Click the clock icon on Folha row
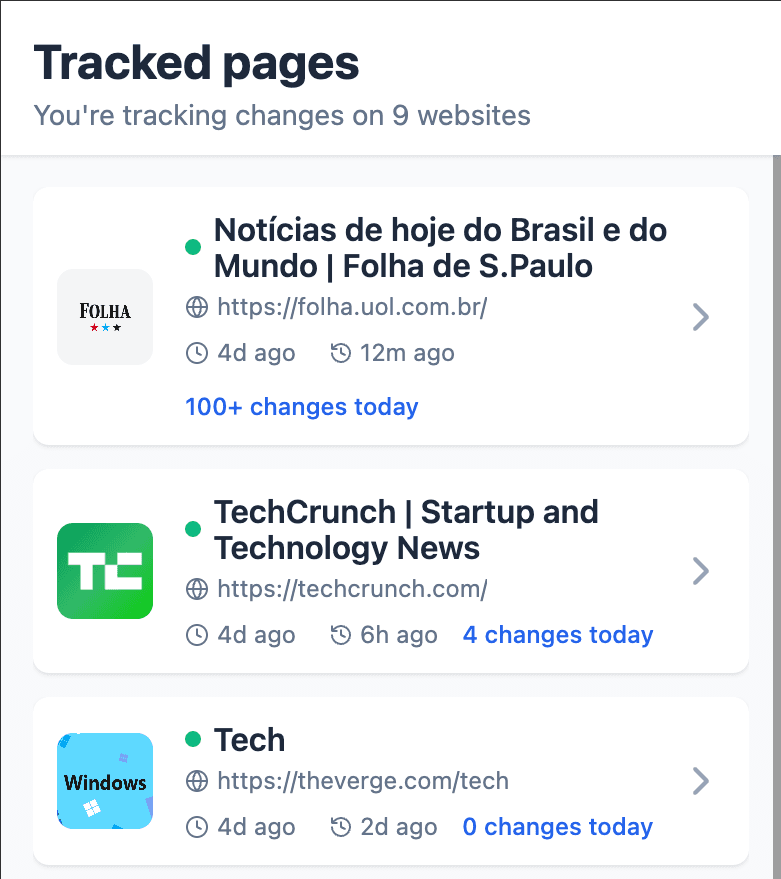This screenshot has height=879, width=781. pyautogui.click(x=197, y=353)
